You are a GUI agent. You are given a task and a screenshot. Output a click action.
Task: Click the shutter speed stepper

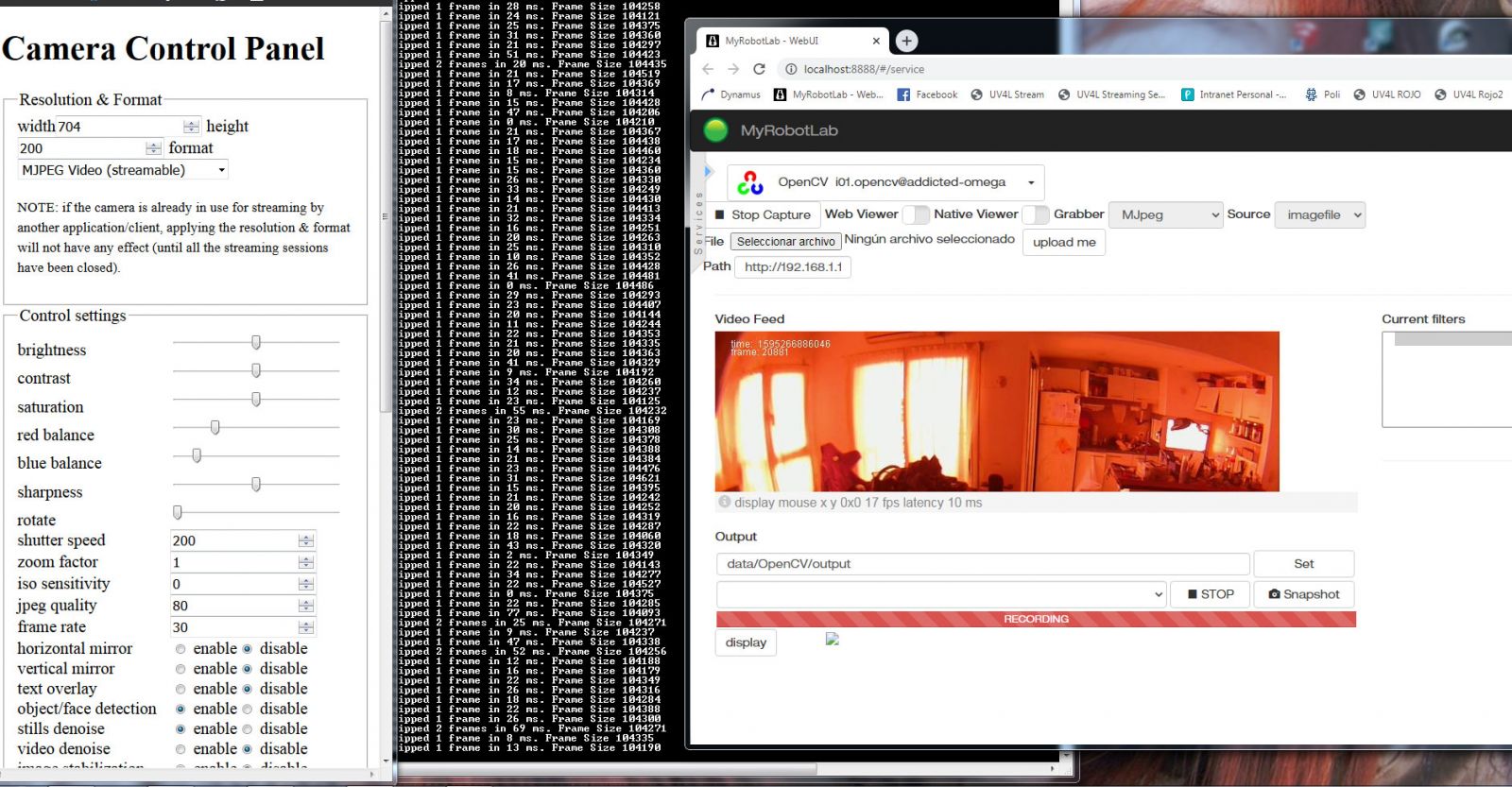tap(305, 540)
